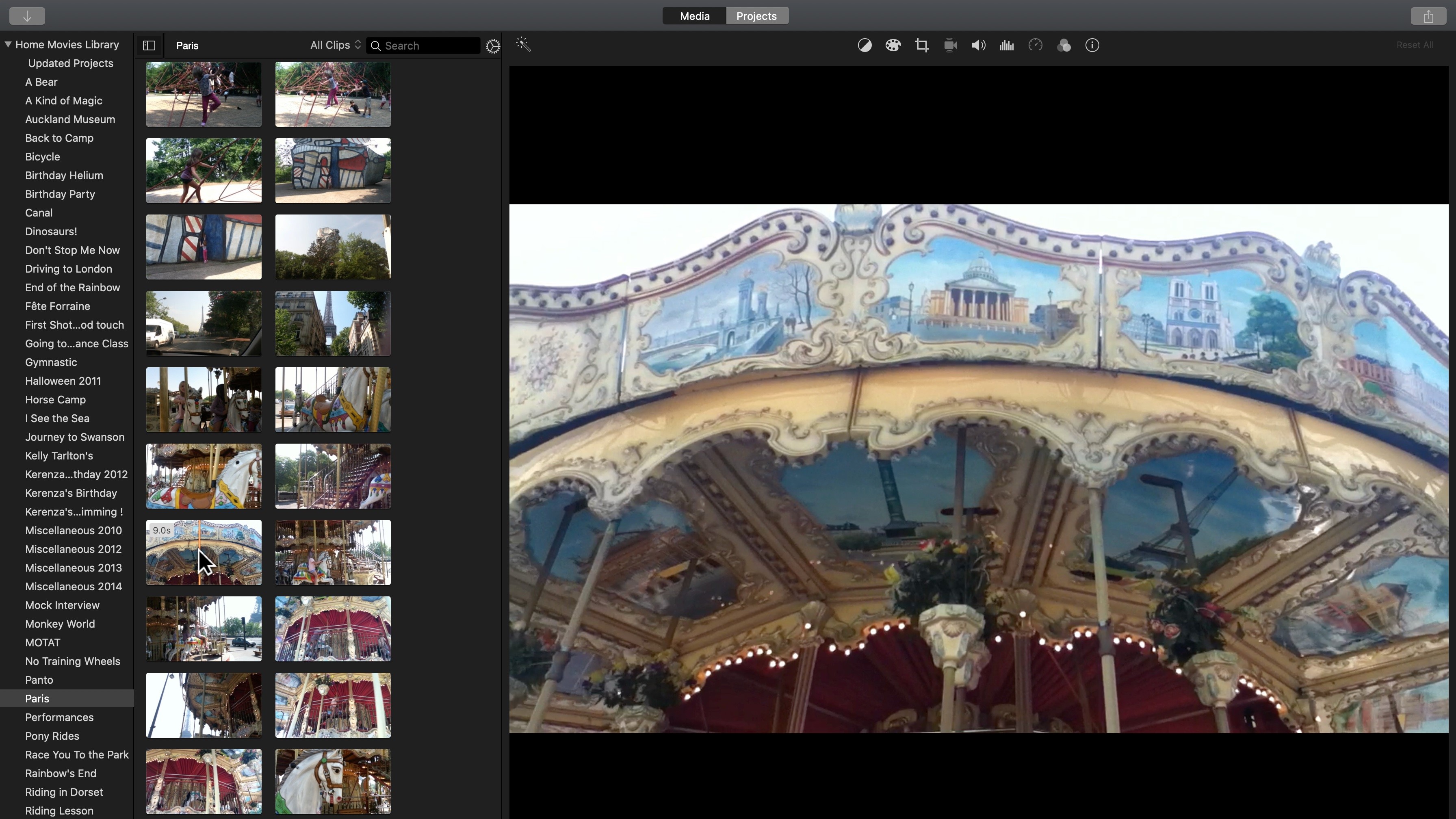Open the color balance tool
The image size is (1456, 819).
pyautogui.click(x=864, y=45)
